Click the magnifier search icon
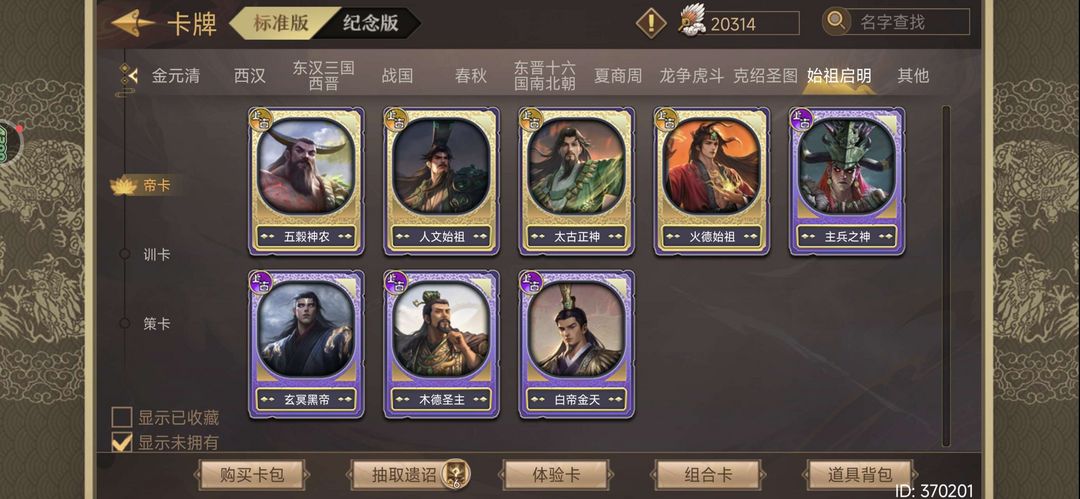This screenshot has width=1080, height=499. (837, 21)
